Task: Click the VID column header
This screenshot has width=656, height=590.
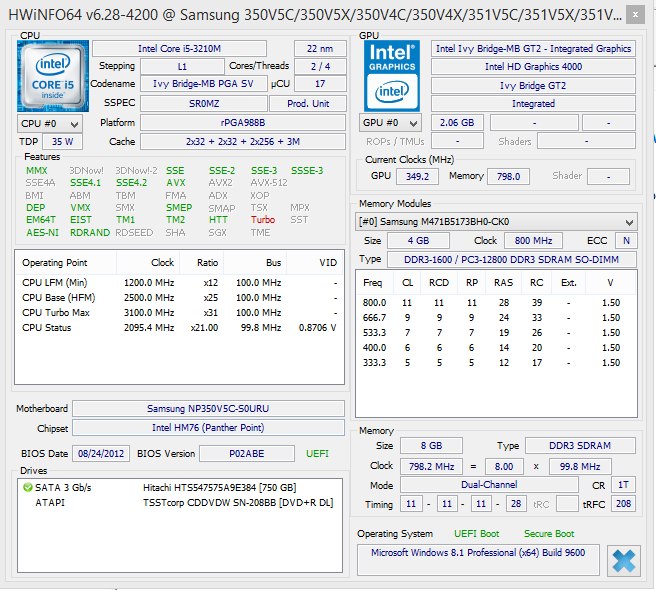Action: pyautogui.click(x=315, y=263)
